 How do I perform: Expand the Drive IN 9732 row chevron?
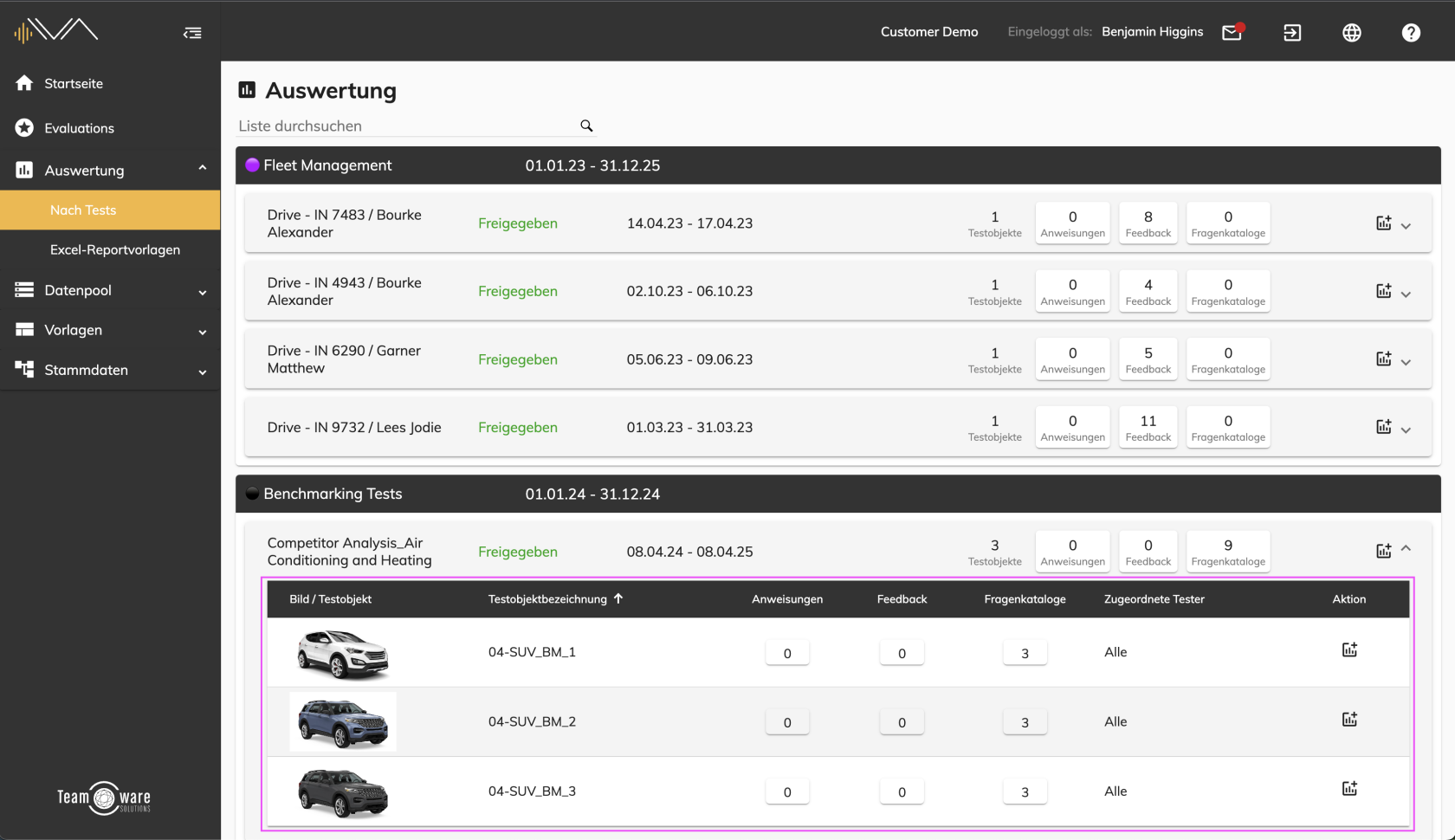(x=1406, y=430)
